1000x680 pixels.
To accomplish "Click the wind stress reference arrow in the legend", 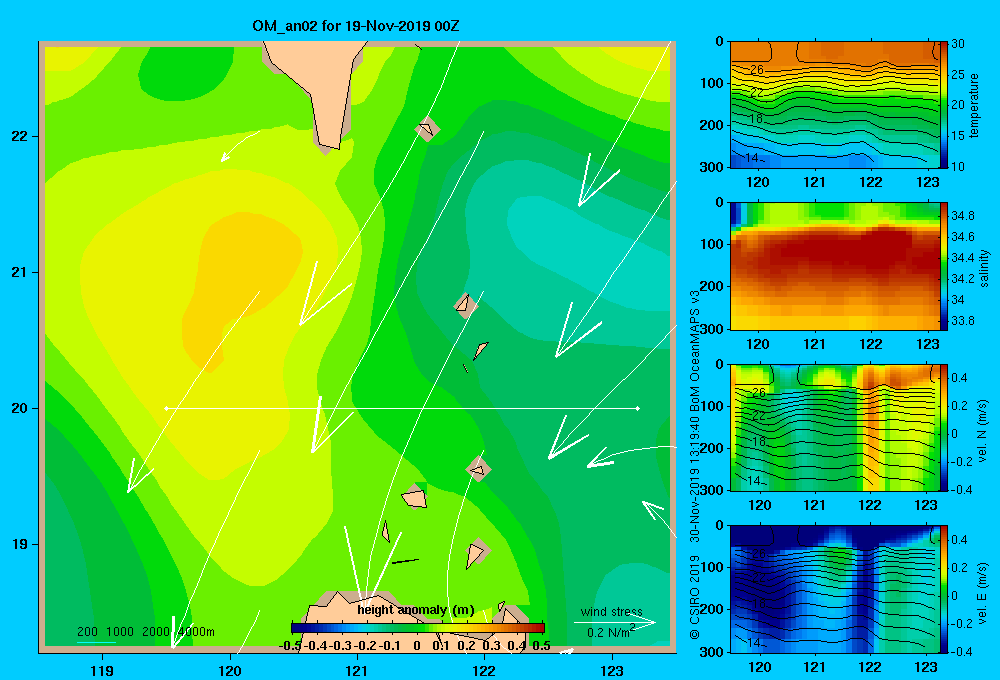I will 614,622.
